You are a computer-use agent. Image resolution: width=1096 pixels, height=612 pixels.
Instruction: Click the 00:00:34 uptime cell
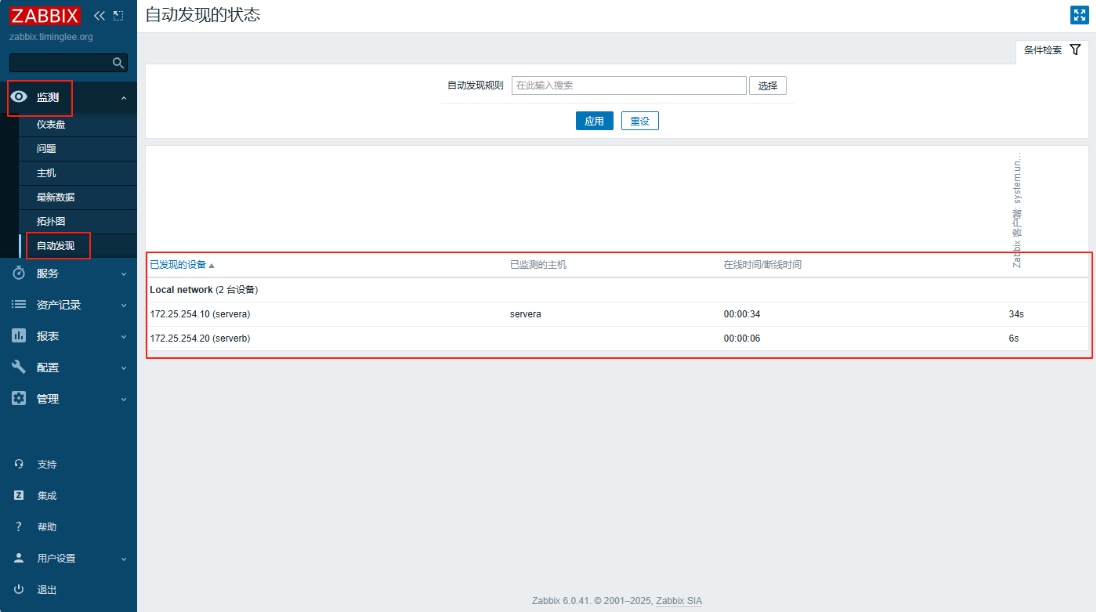point(742,314)
